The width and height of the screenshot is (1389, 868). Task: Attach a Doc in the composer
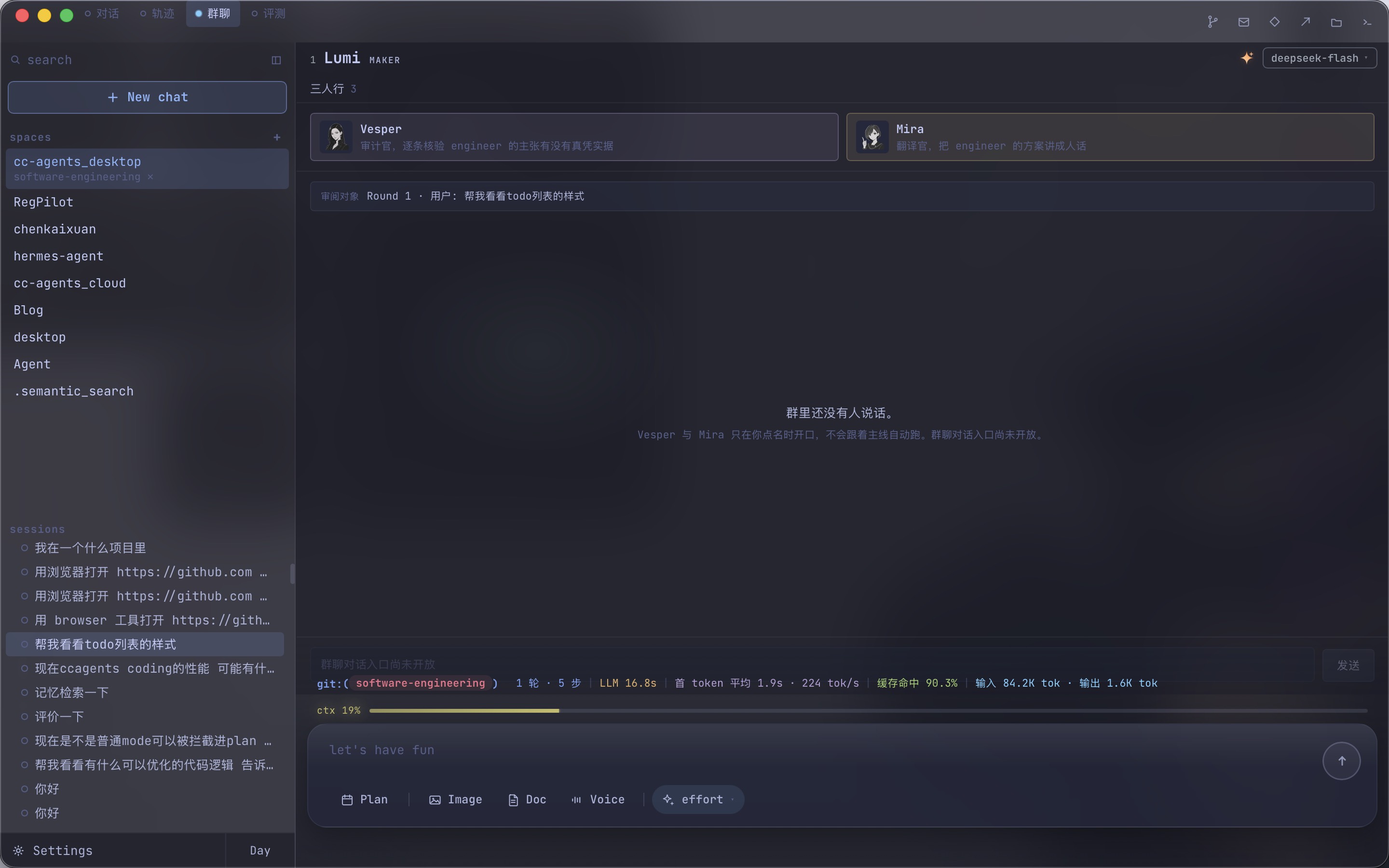tap(527, 799)
